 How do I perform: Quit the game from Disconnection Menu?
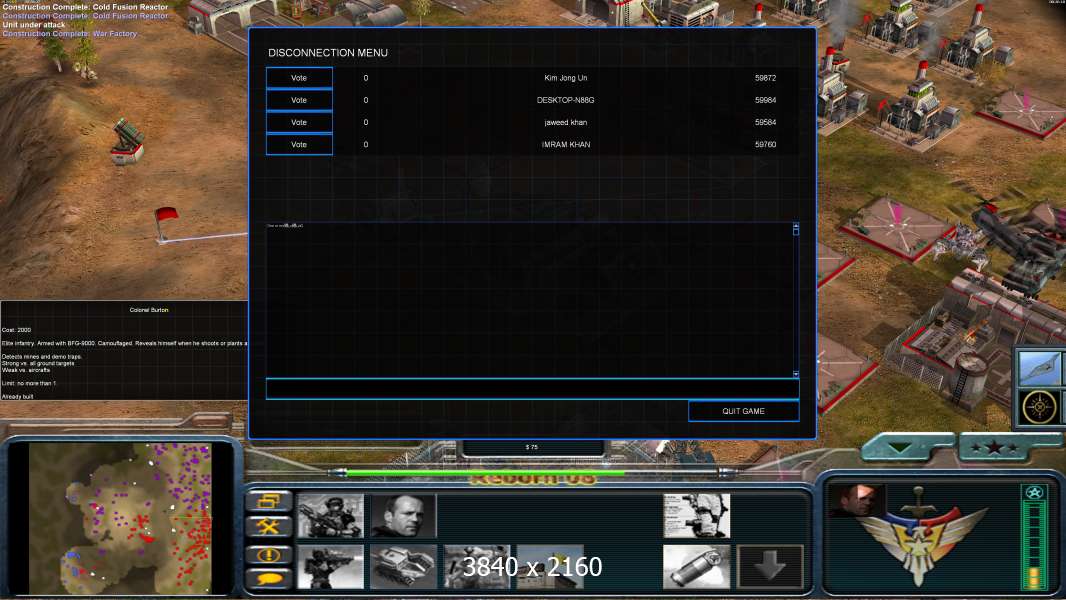[x=744, y=411]
